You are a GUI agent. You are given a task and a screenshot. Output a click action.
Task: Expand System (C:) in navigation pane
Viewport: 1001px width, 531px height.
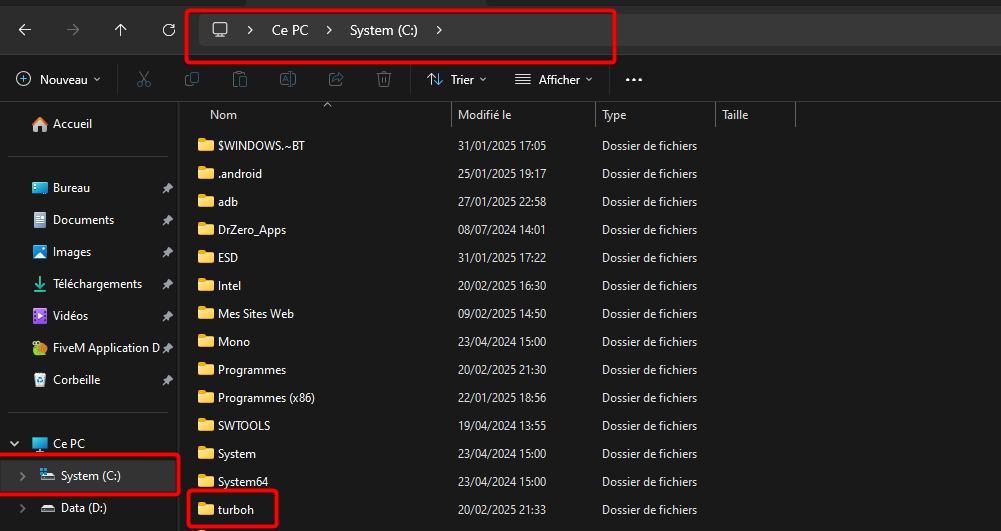(x=22, y=476)
